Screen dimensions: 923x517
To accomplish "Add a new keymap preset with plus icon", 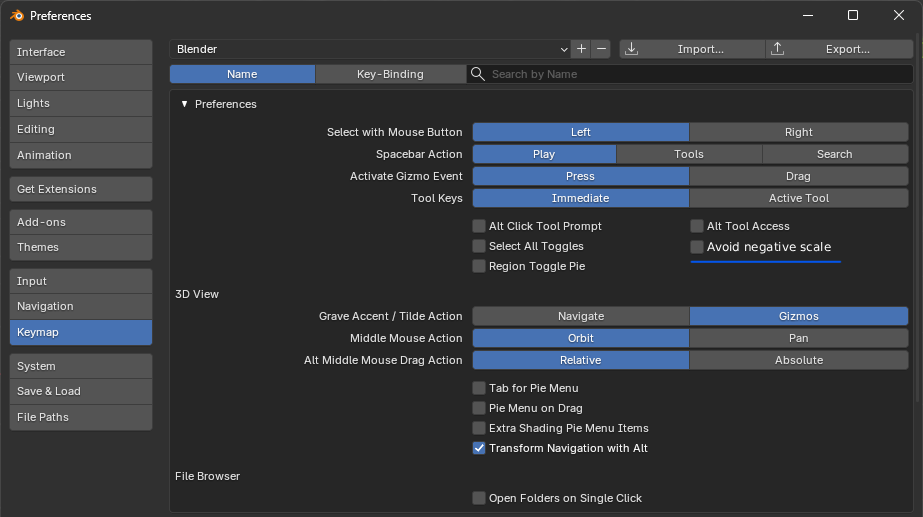I will (582, 49).
